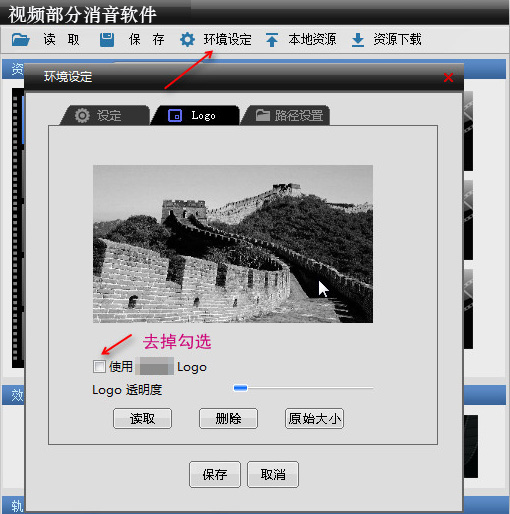Click the Logo 透明度 slider handle

click(x=240, y=388)
